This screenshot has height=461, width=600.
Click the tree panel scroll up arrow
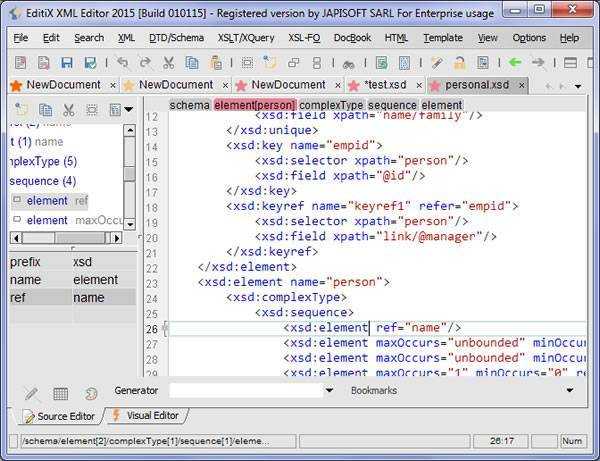point(130,131)
